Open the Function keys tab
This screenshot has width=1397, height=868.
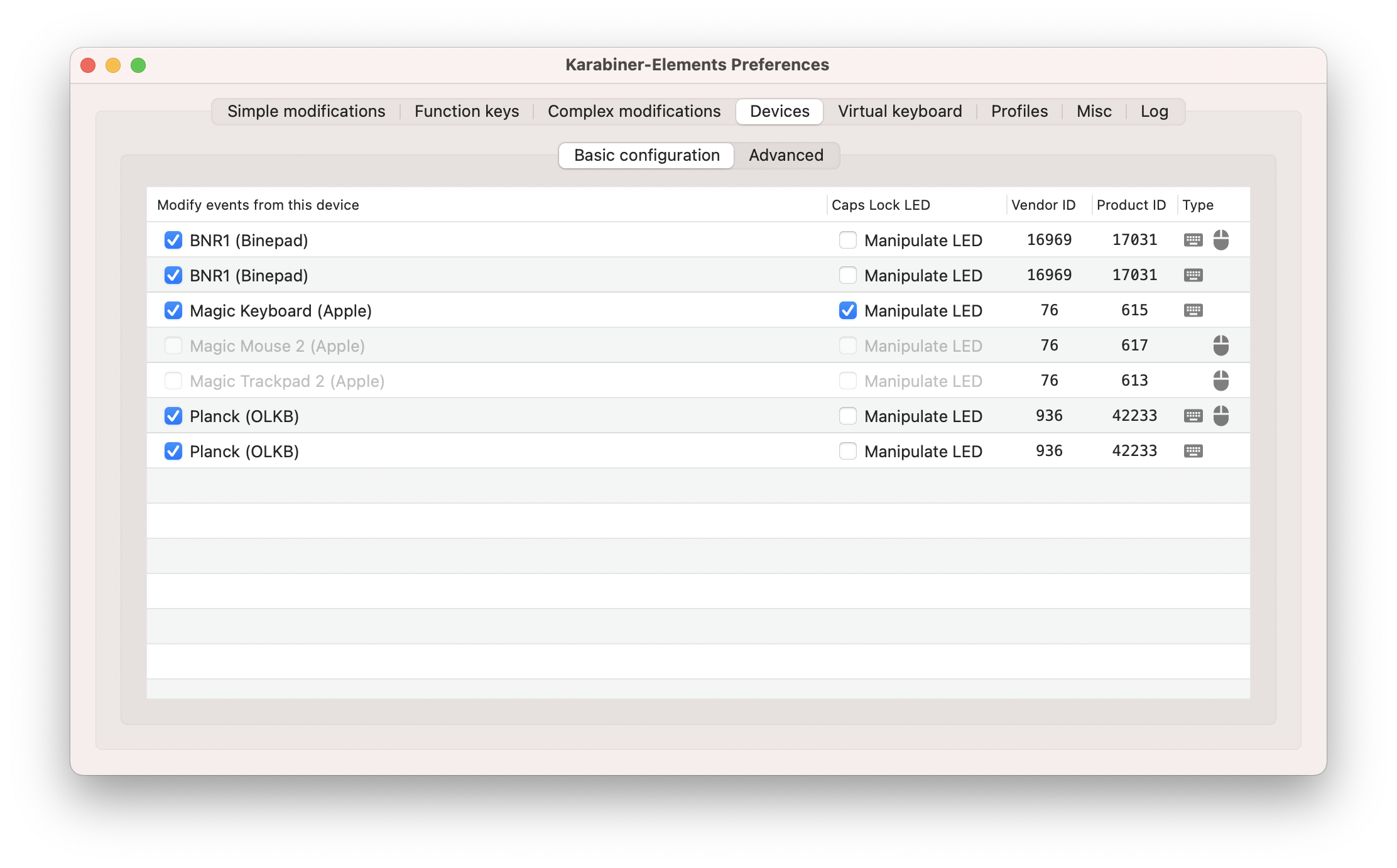pos(467,111)
